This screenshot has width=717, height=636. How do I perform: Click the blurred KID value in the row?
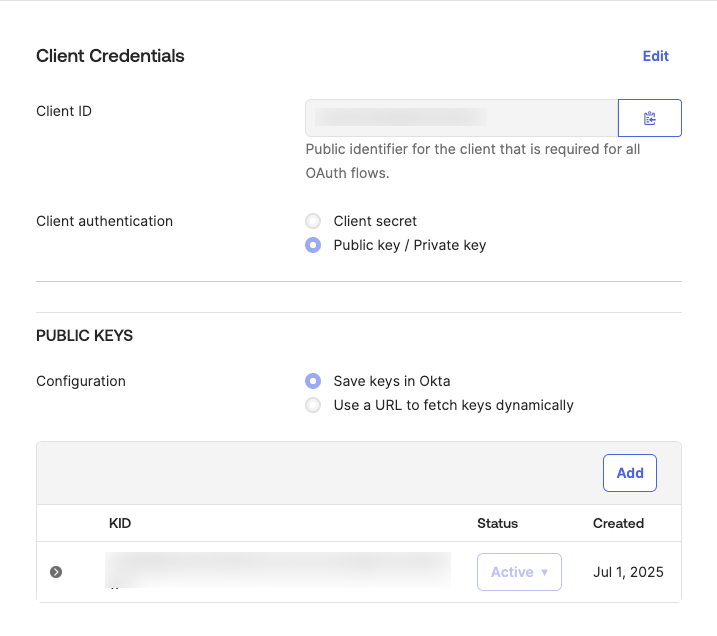coord(278,570)
